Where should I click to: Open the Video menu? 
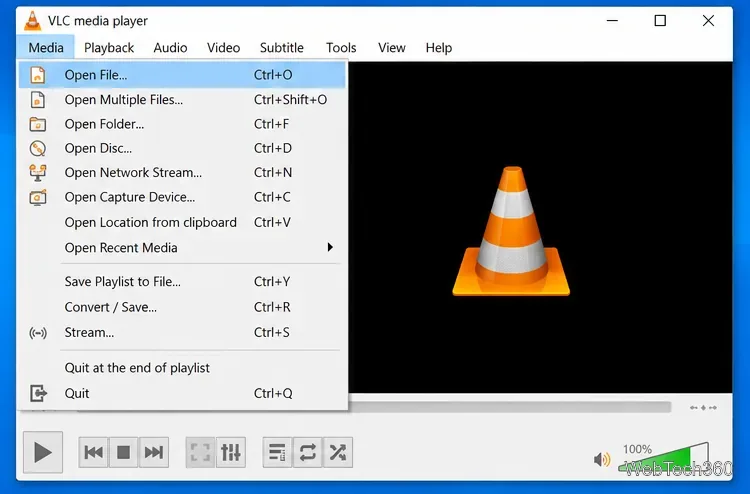pos(223,48)
